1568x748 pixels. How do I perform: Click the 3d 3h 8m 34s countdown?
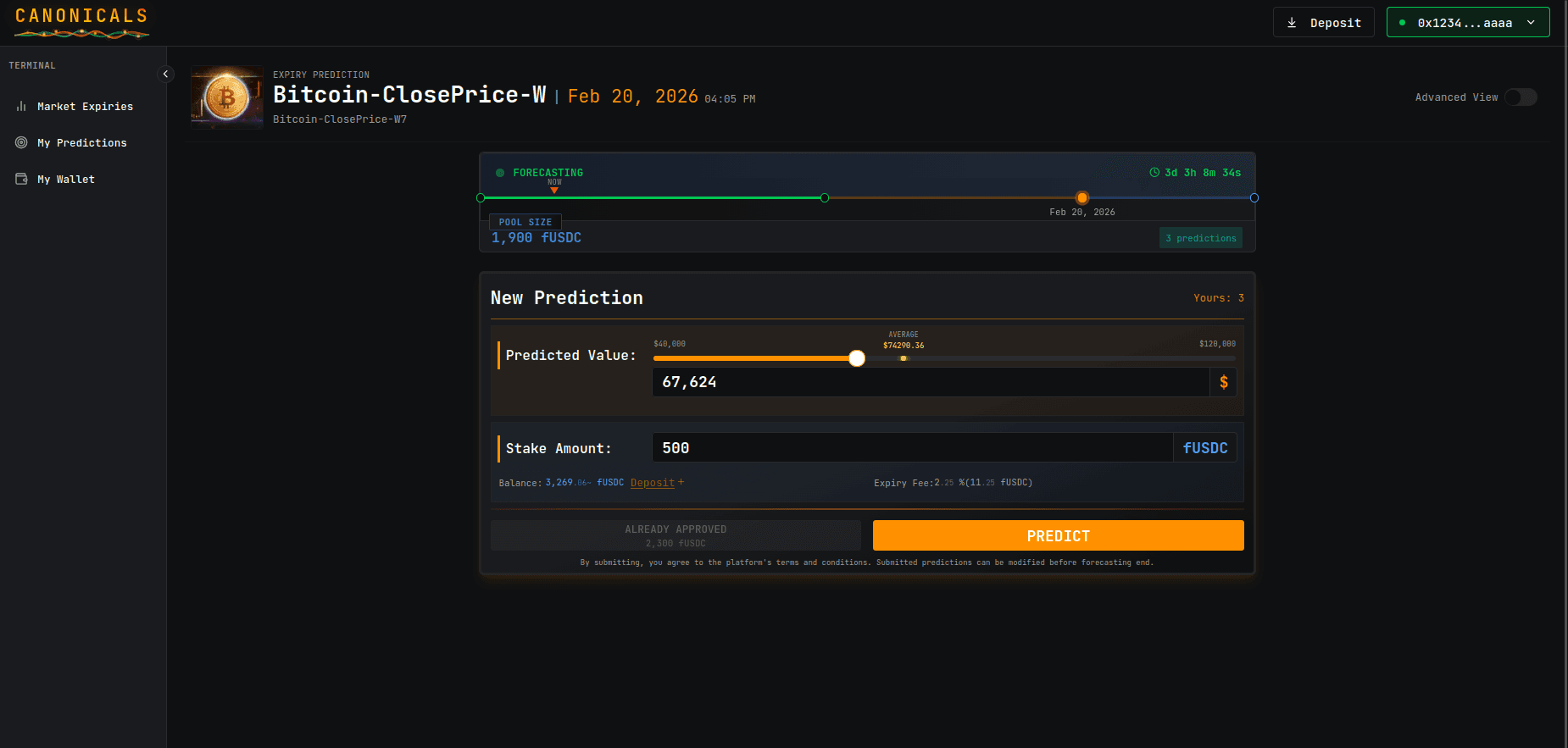1203,173
